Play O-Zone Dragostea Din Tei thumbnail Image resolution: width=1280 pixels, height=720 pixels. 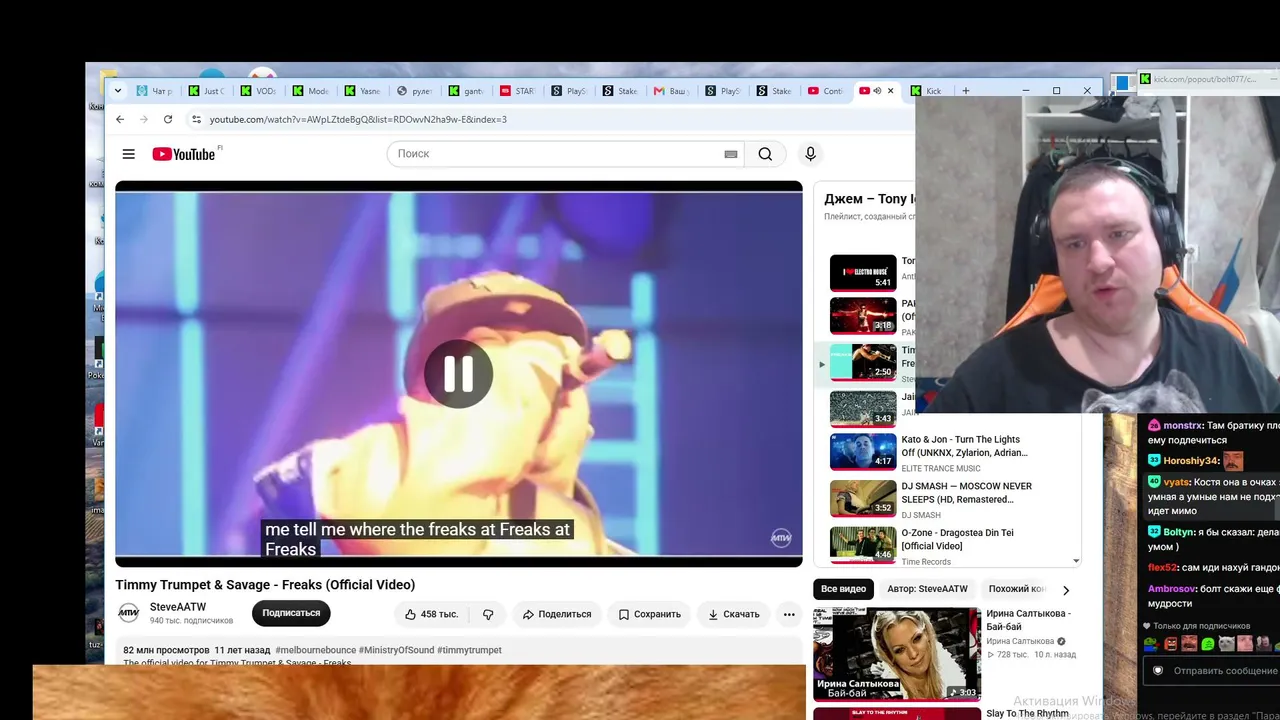863,544
